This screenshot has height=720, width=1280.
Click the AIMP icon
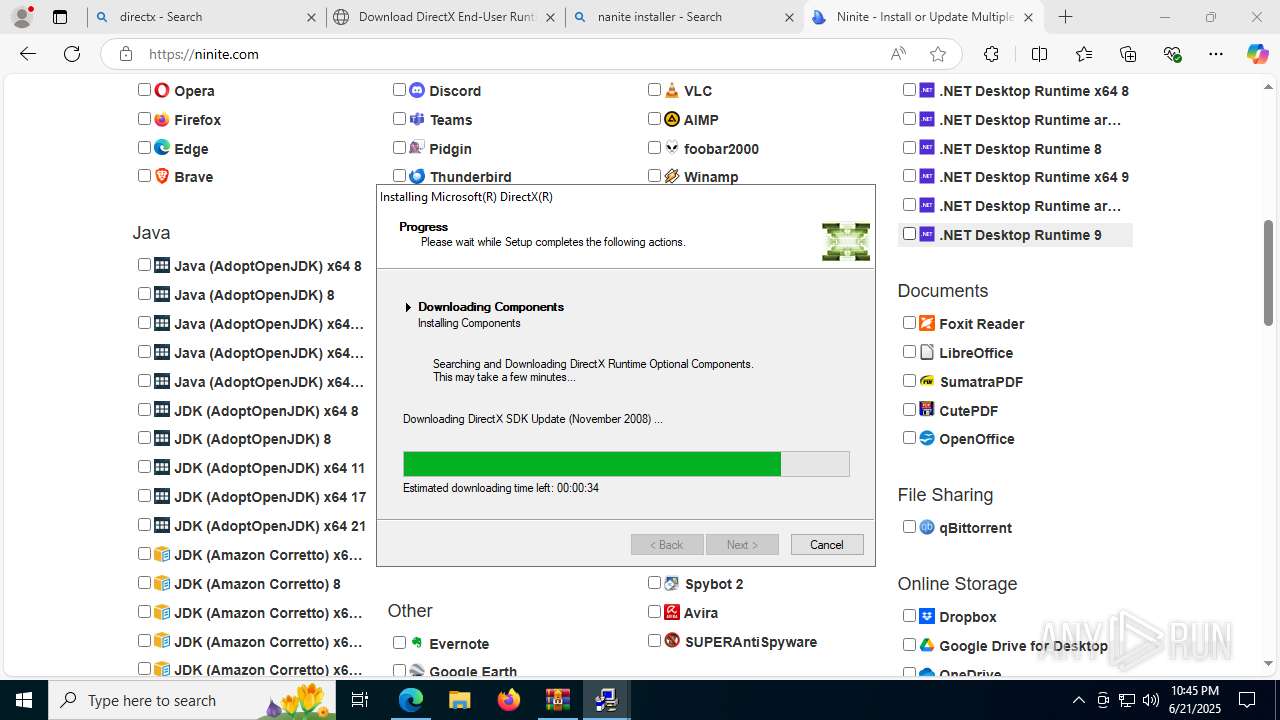(x=672, y=119)
